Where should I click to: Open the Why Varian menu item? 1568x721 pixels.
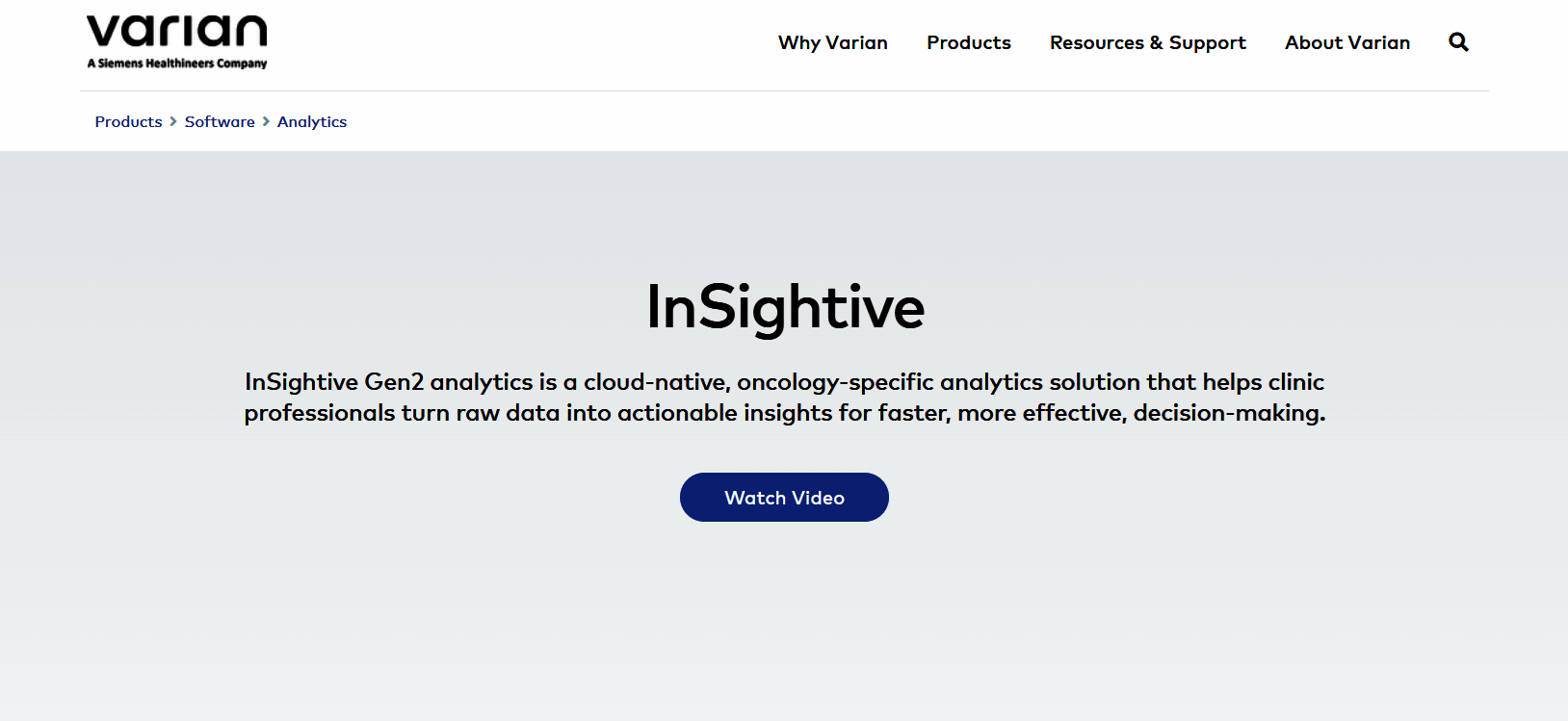pos(833,42)
